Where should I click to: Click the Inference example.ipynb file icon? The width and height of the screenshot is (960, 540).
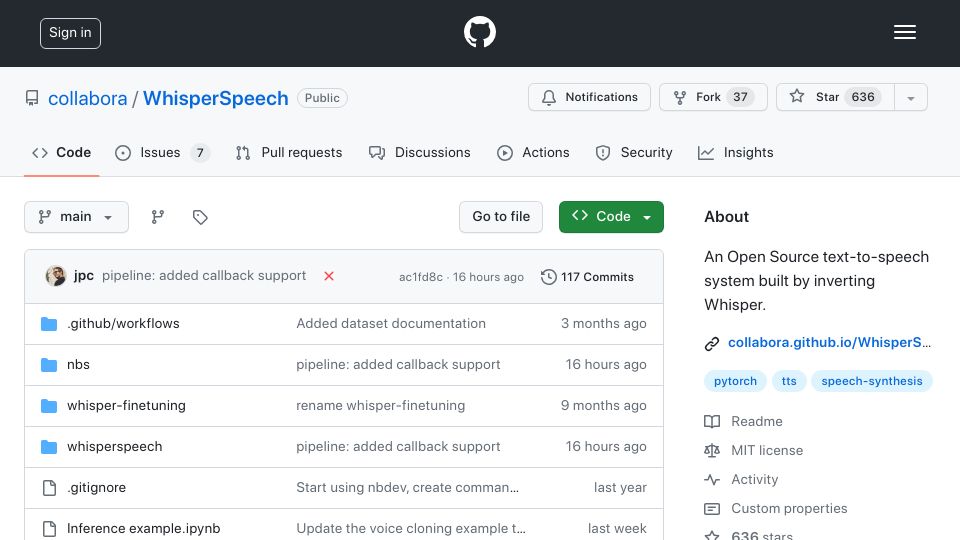pos(49,529)
